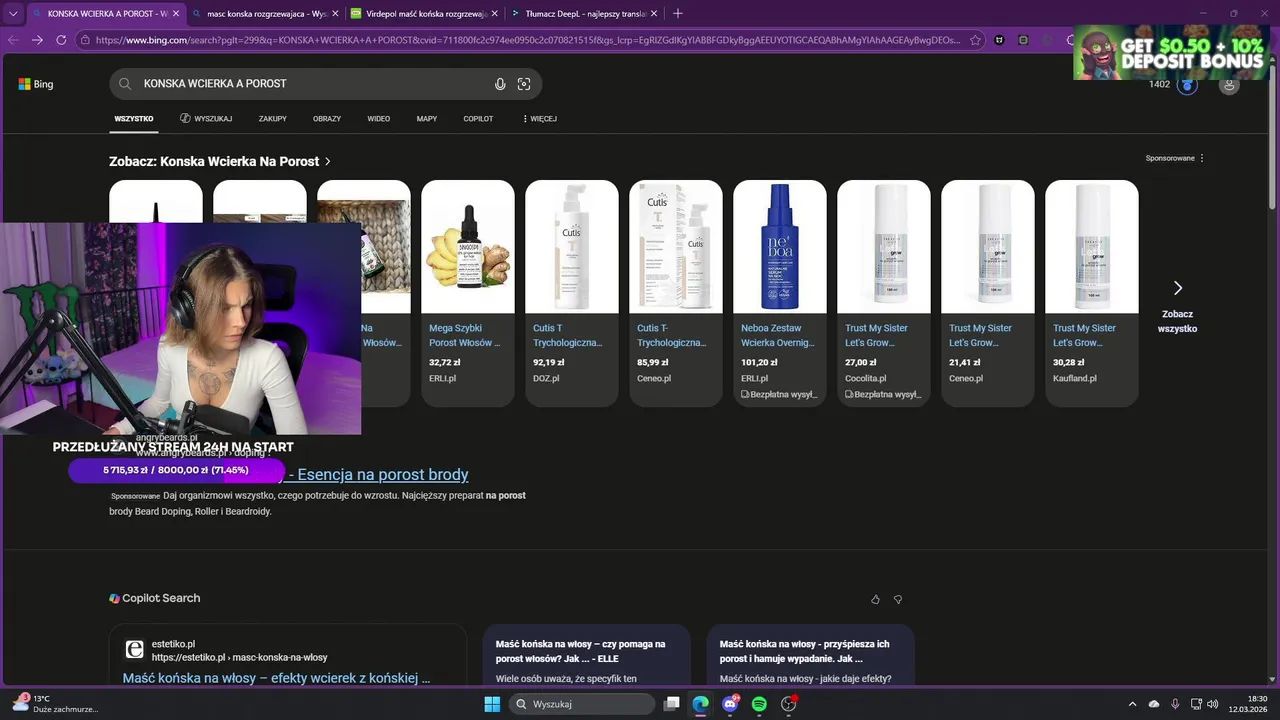This screenshot has height=720, width=1280.
Task: Open ELLE 'Maść końska na włosy' card
Action: (x=580, y=652)
